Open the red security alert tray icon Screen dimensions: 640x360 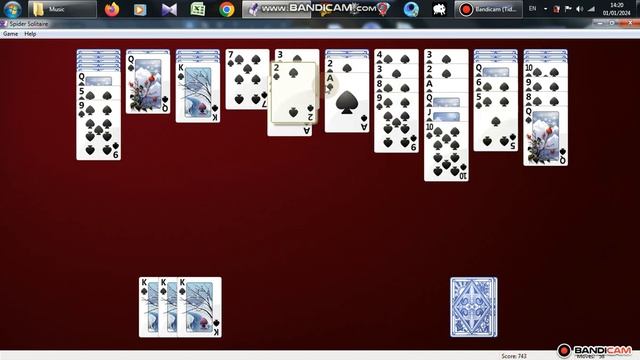[556, 9]
